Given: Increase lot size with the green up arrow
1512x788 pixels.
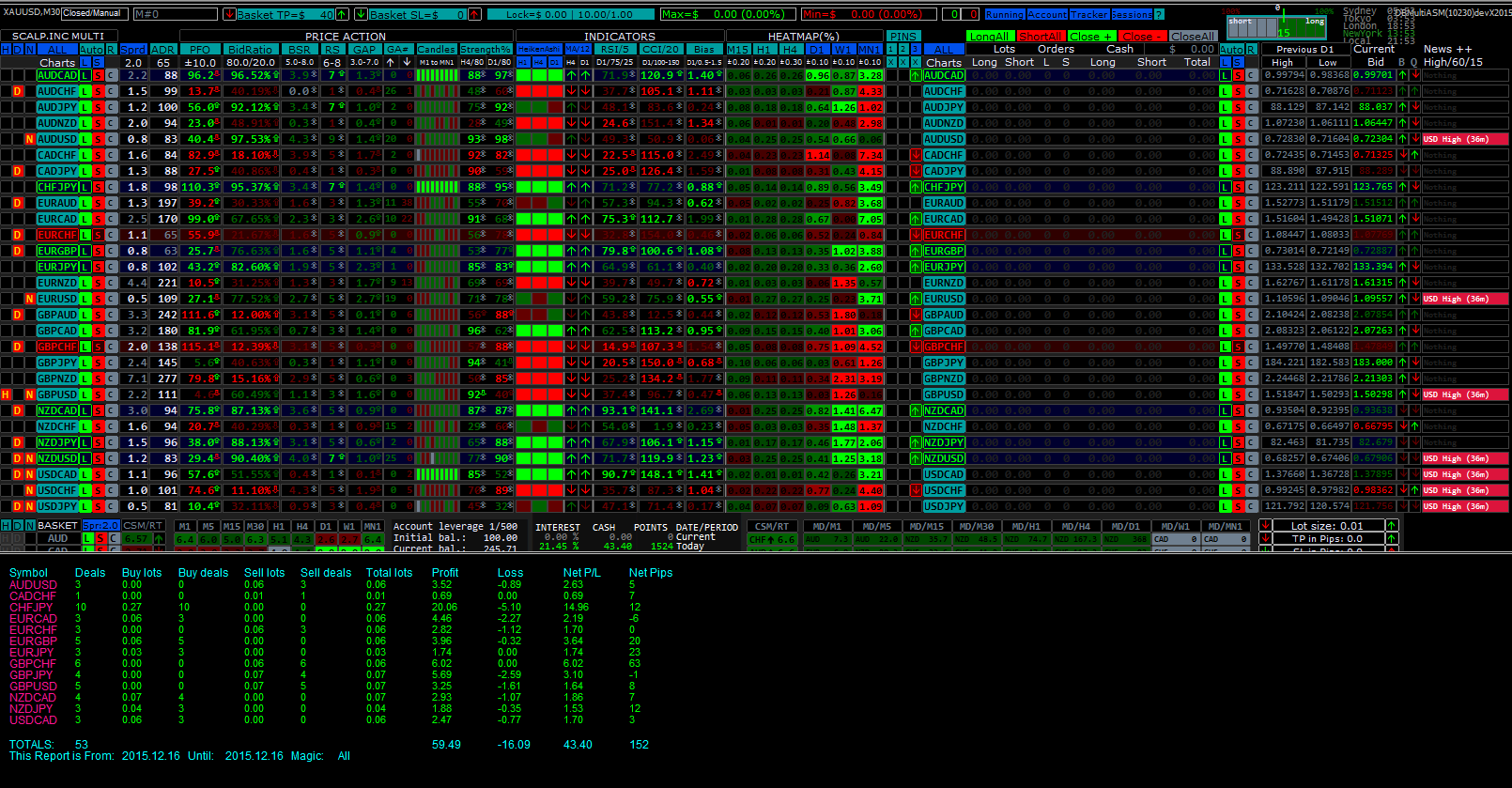Looking at the screenshot, I should [1392, 526].
